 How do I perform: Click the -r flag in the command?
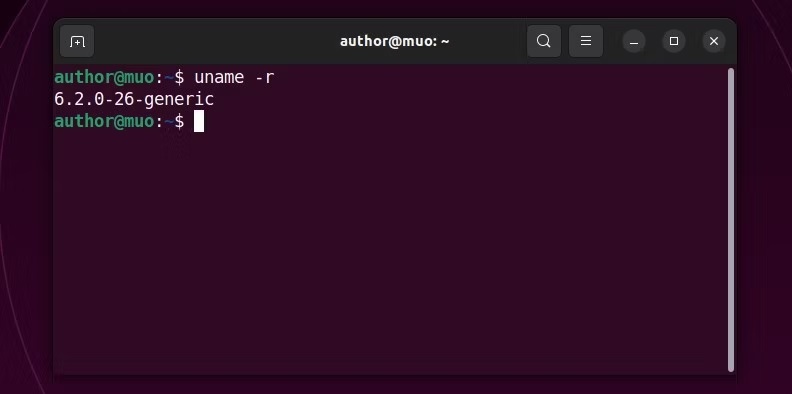point(264,77)
